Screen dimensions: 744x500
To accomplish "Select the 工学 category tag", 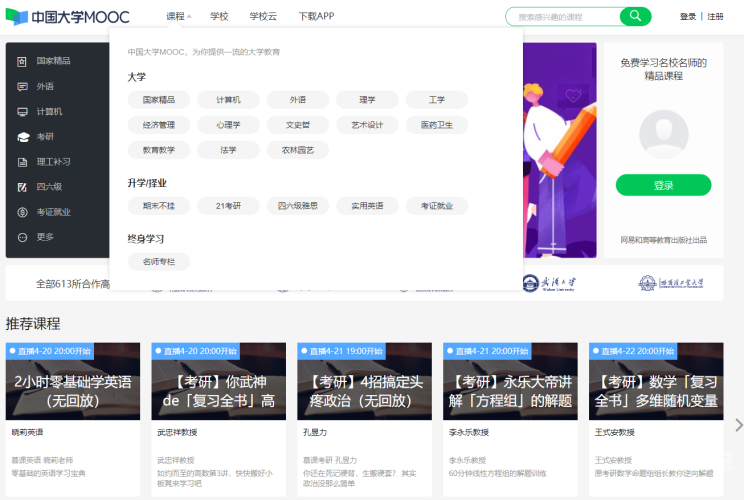I will 437,100.
